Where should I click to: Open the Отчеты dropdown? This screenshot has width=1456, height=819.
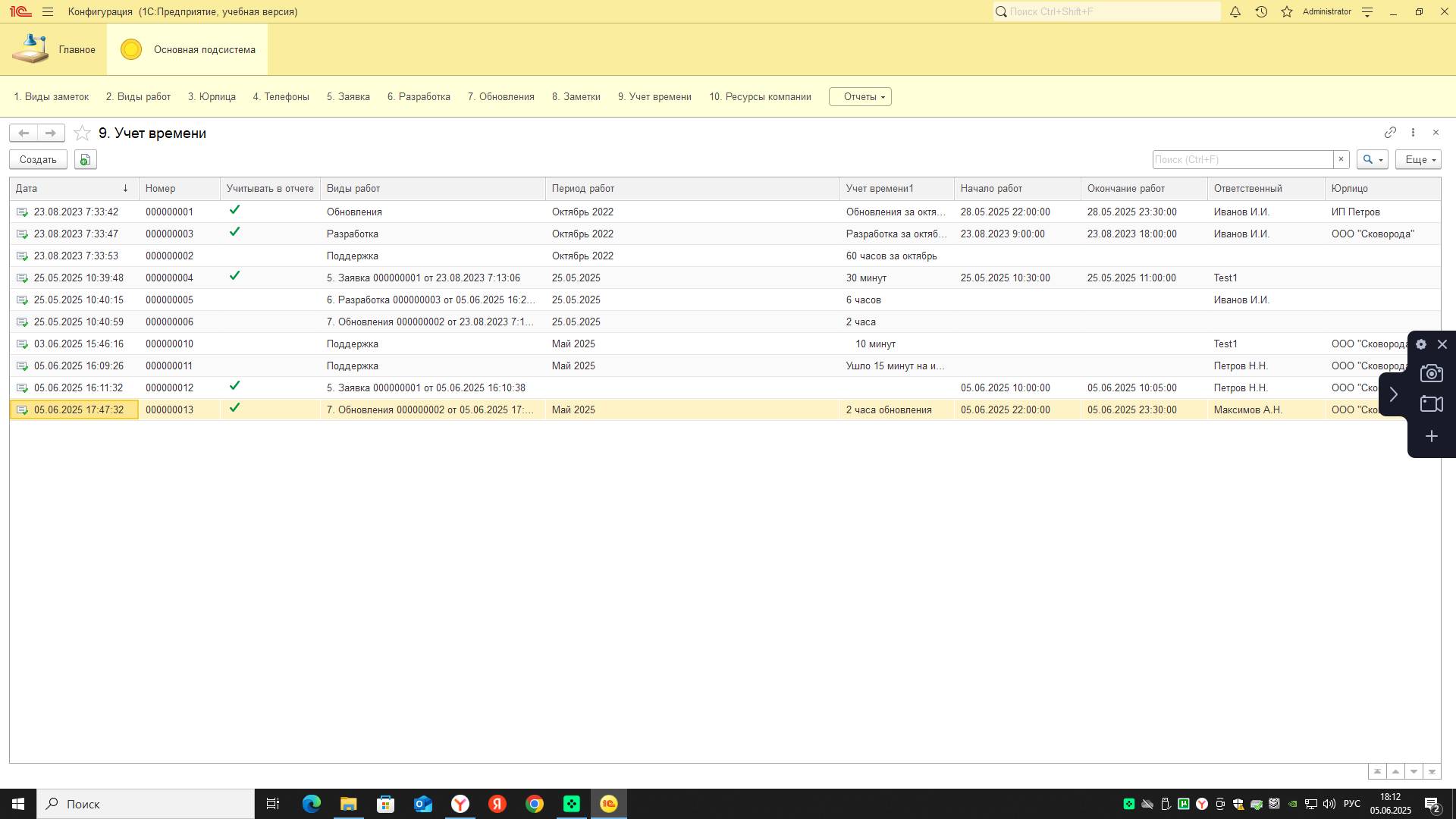coord(860,96)
